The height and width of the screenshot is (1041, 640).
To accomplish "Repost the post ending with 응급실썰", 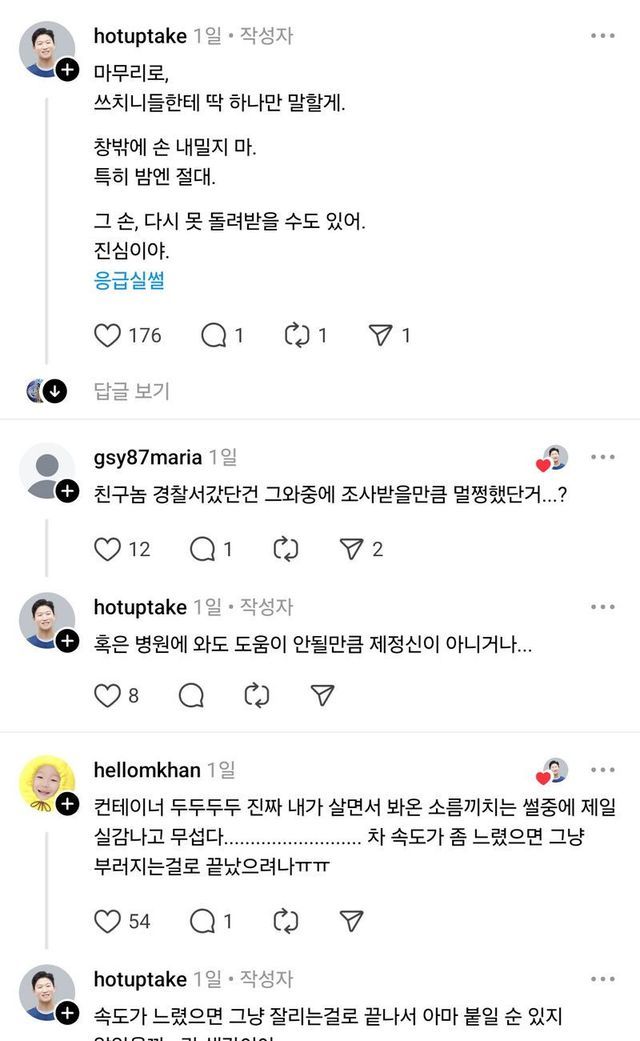I will 298,336.
